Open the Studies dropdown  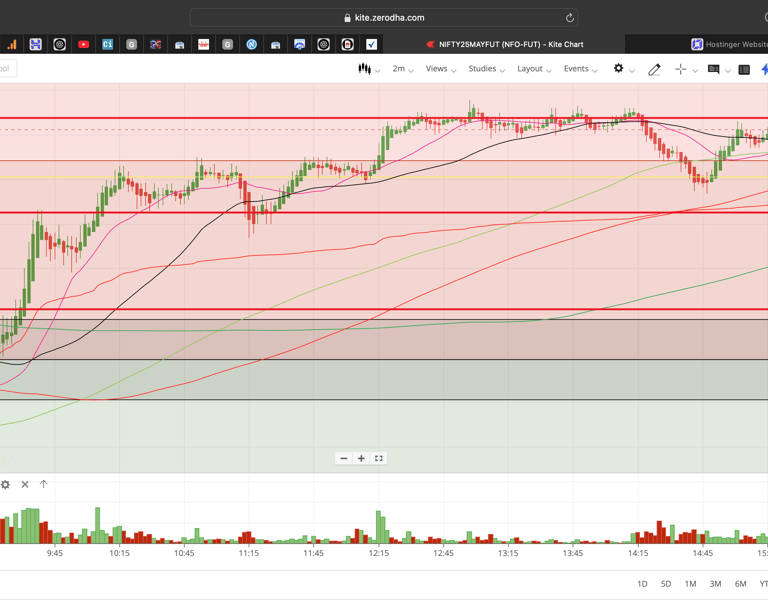[x=486, y=69]
